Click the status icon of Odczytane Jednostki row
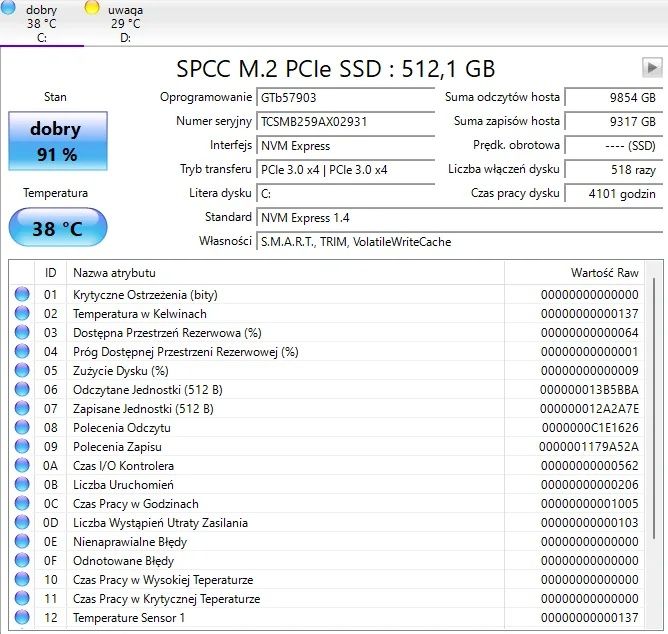This screenshot has width=668, height=634. (x=22, y=389)
